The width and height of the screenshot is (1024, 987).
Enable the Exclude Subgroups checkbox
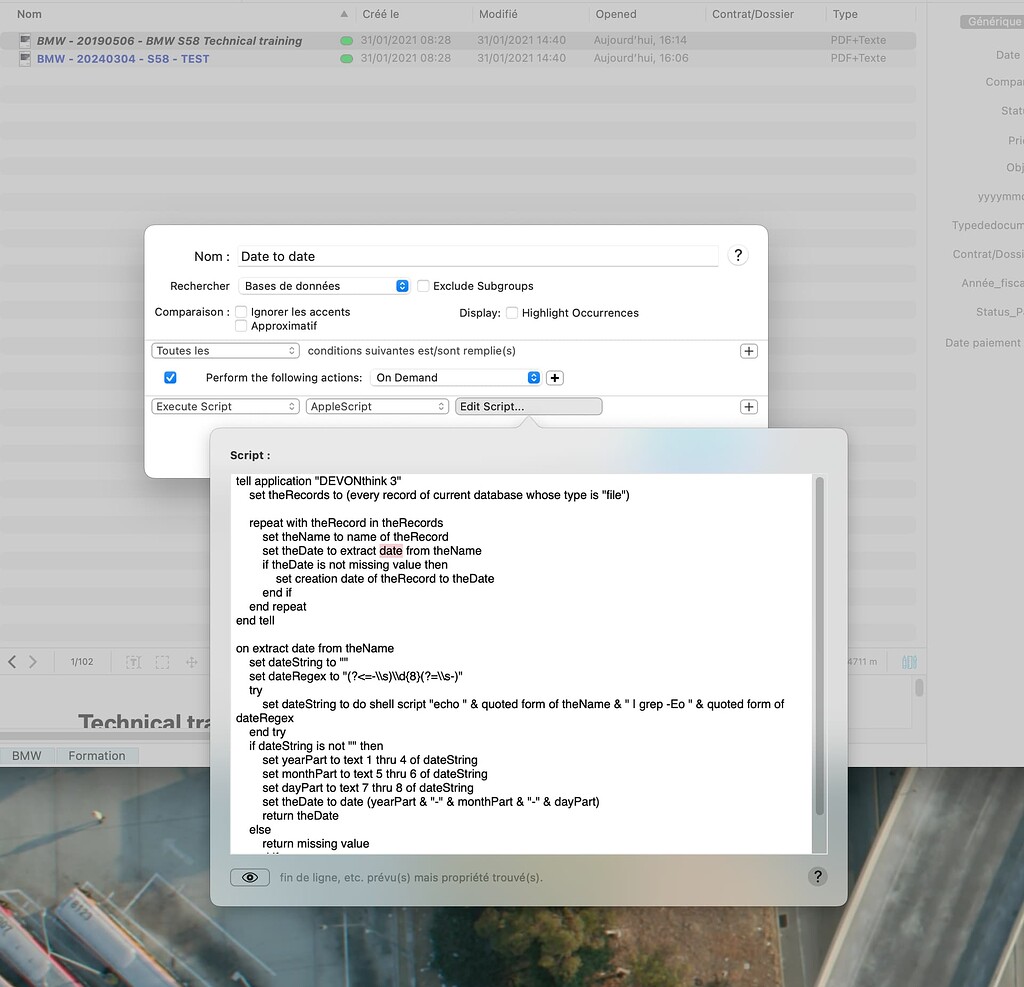(423, 285)
